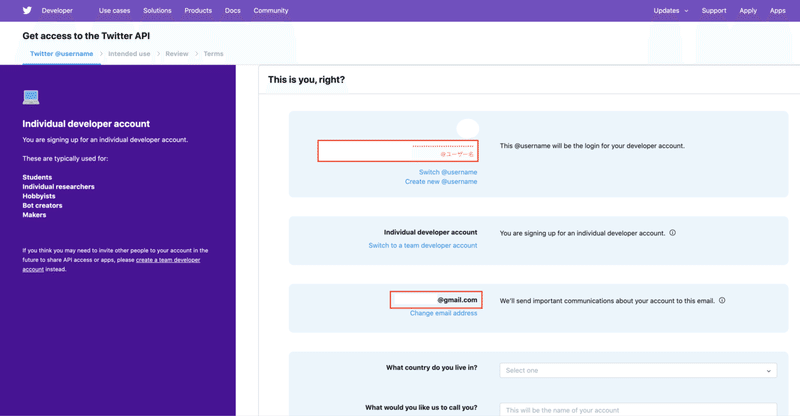Screen dimensions: 800x416
Task: Click the This @username will be the login text
Action: 592,146
